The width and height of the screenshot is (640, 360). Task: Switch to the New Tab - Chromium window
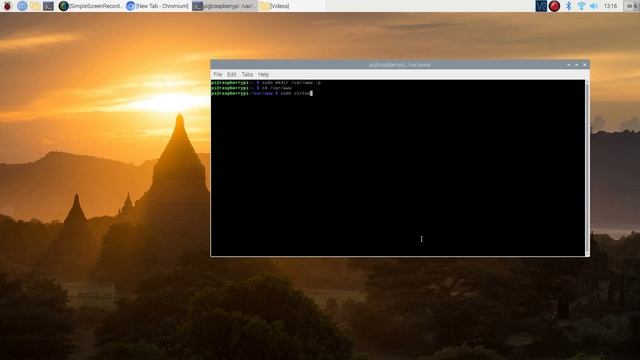click(x=158, y=6)
